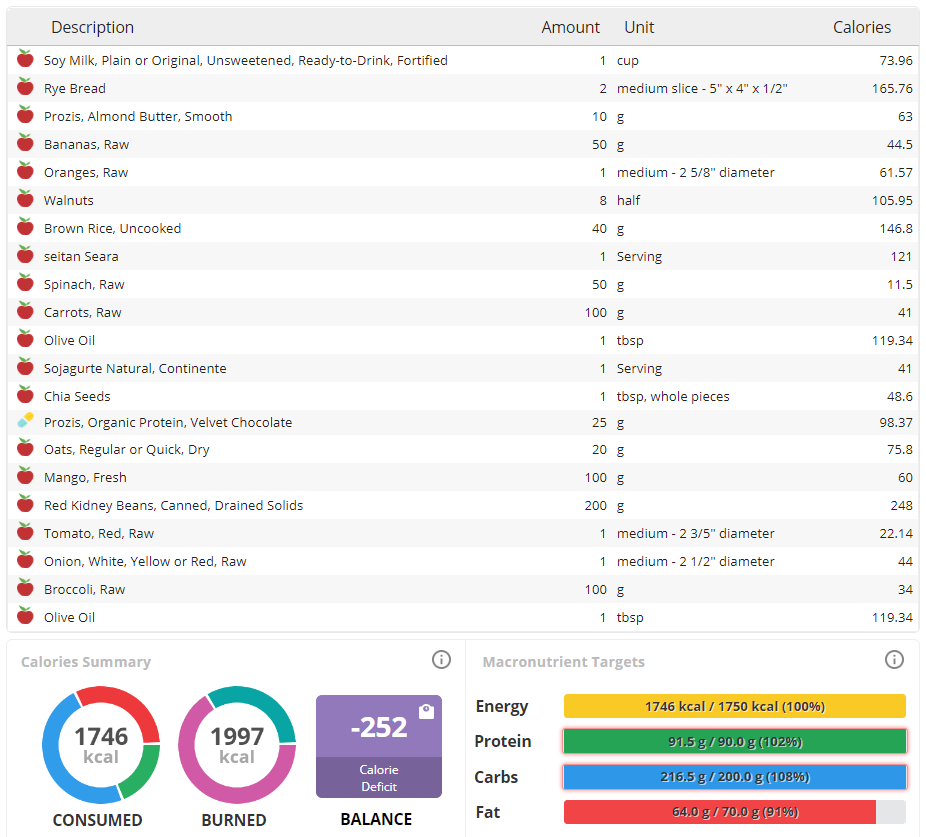The width and height of the screenshot is (926, 837).
Task: Sort by the Calories column header
Action: pos(861,28)
